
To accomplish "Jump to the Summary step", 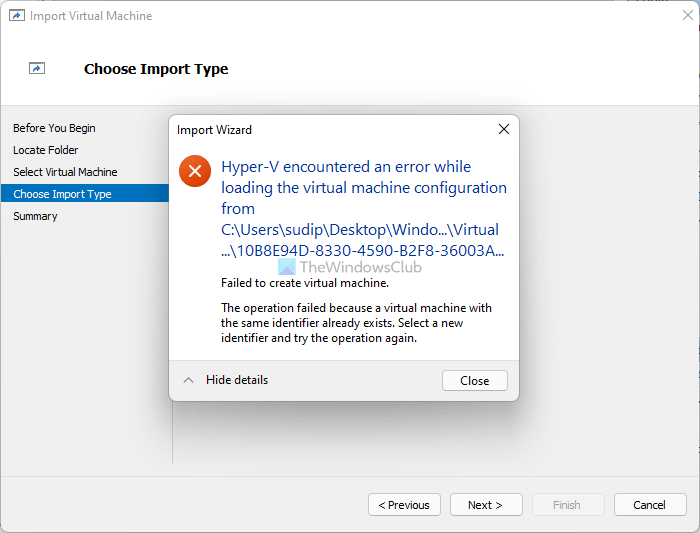I will click(35, 216).
